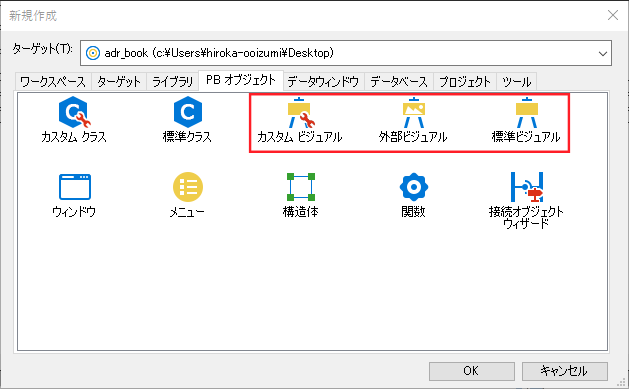This screenshot has width=629, height=389.
Task: Select the カスタム クラス icon
Action: 74,112
